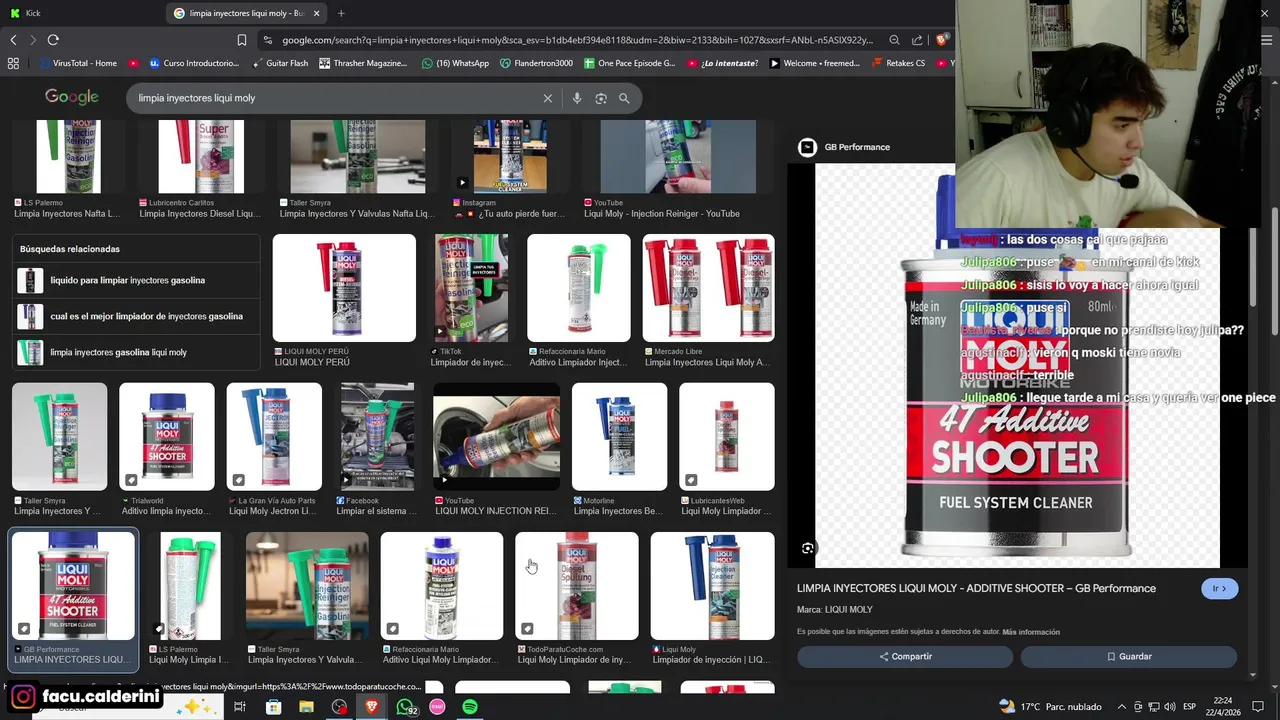Click the page vertical scrollbar

pyautogui.click(x=1274, y=270)
